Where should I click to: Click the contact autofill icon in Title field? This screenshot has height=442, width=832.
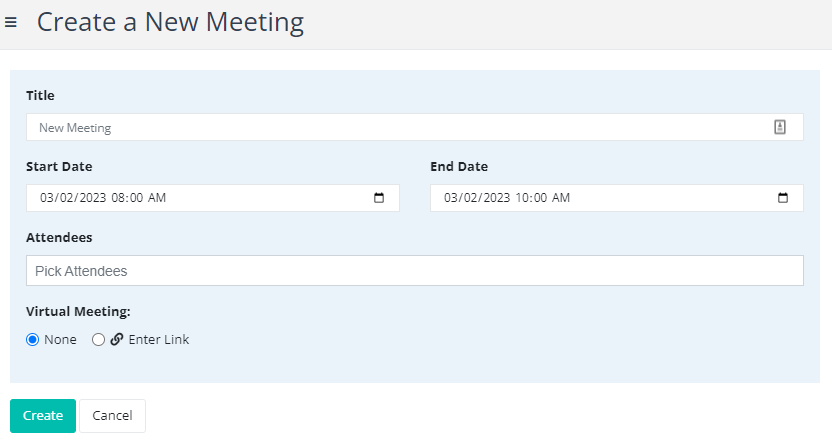point(779,127)
